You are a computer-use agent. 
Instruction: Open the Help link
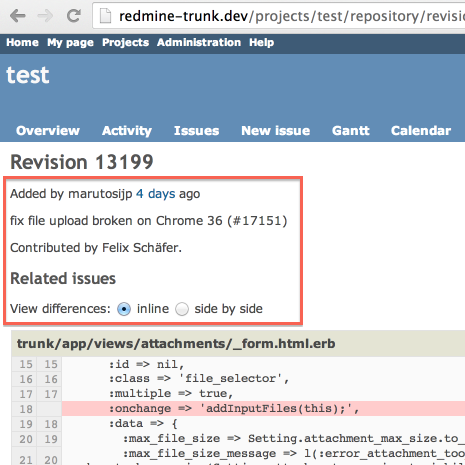click(x=262, y=42)
